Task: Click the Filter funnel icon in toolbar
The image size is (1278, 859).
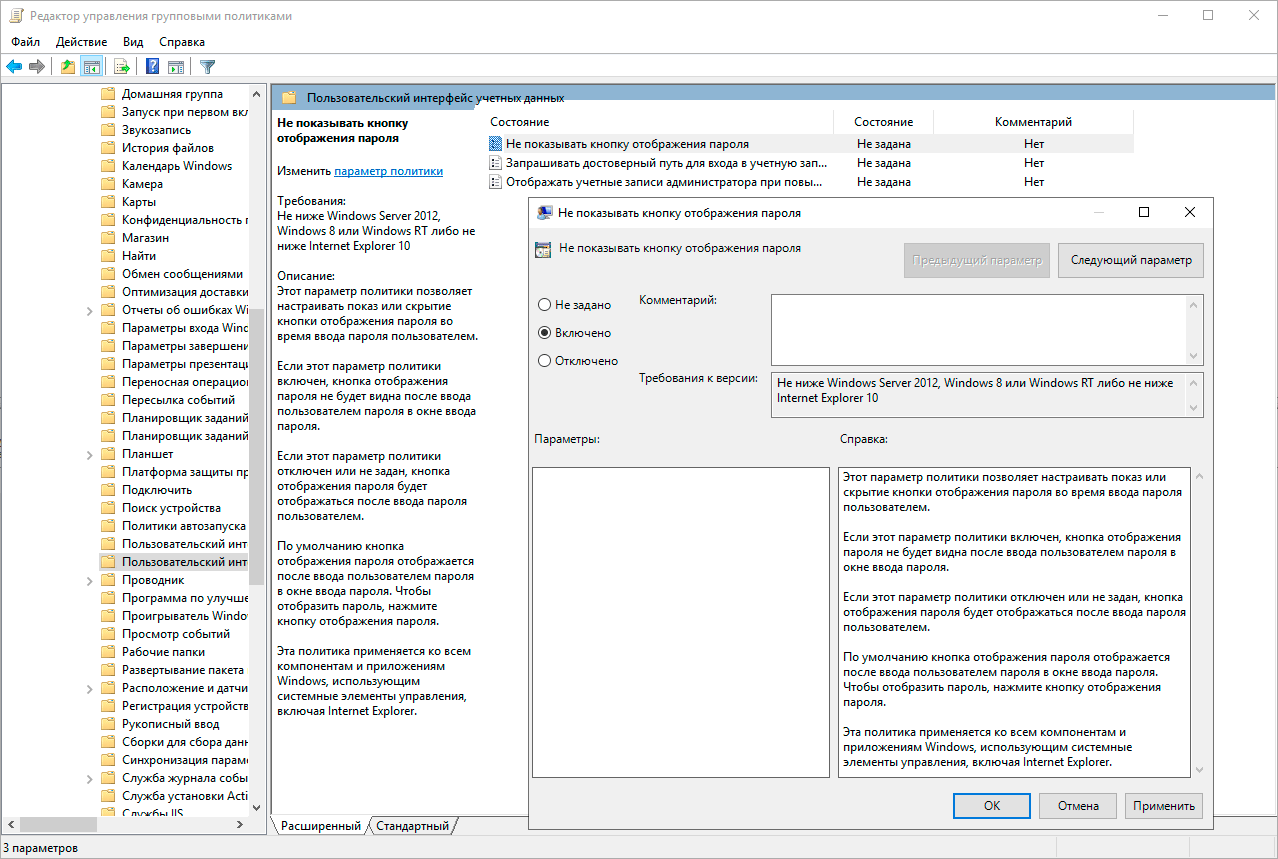Action: point(207,67)
